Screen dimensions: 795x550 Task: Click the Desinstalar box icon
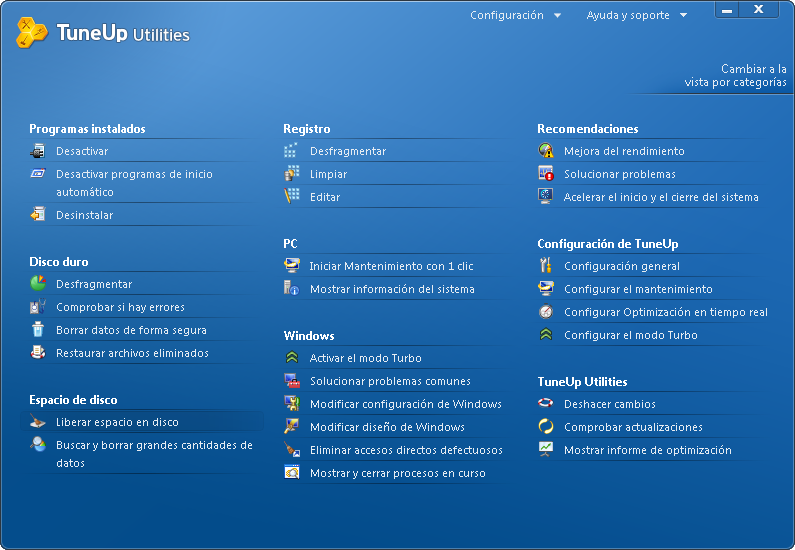click(38, 214)
